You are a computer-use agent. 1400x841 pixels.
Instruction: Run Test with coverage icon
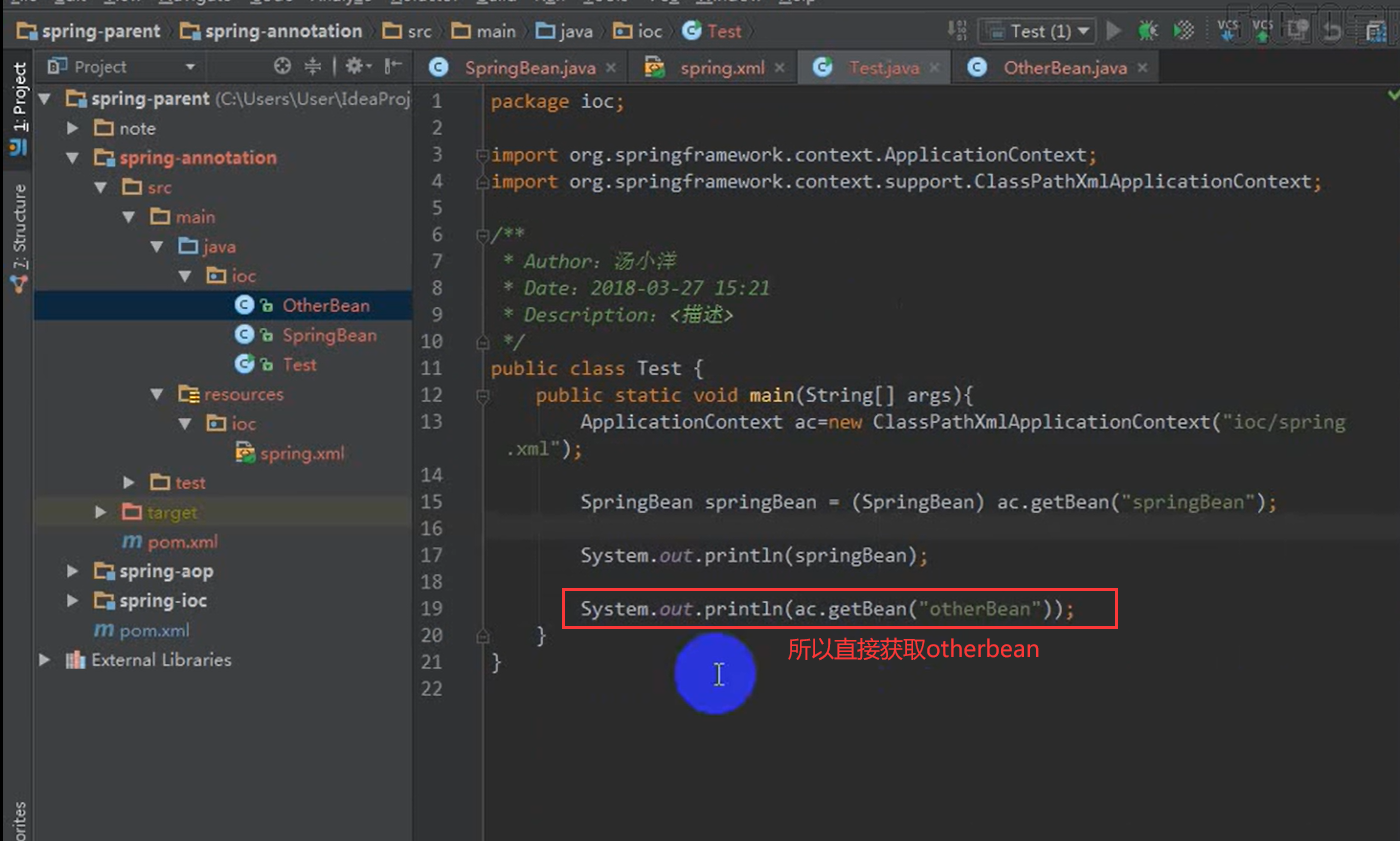pos(1184,31)
